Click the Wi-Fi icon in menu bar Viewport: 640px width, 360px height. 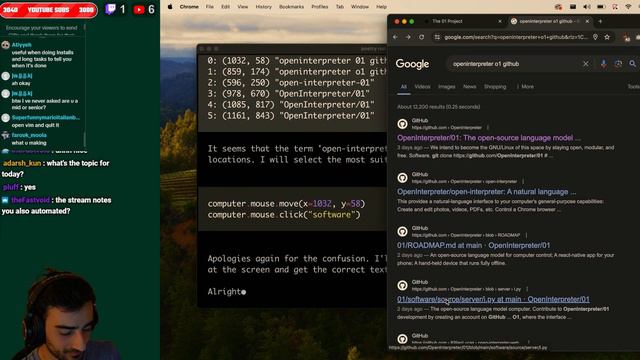(628, 7)
